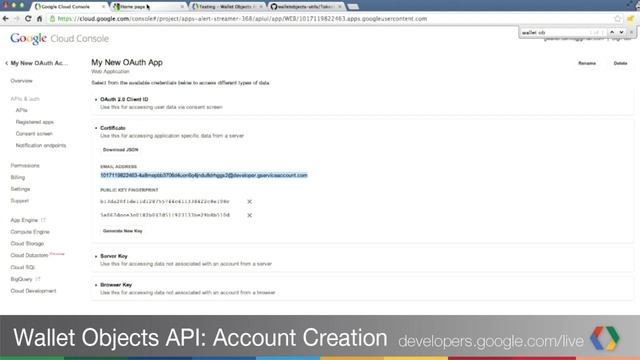This screenshot has width=640, height=360.
Task: Click the find field containing 'wallet ob'
Action: (x=554, y=32)
